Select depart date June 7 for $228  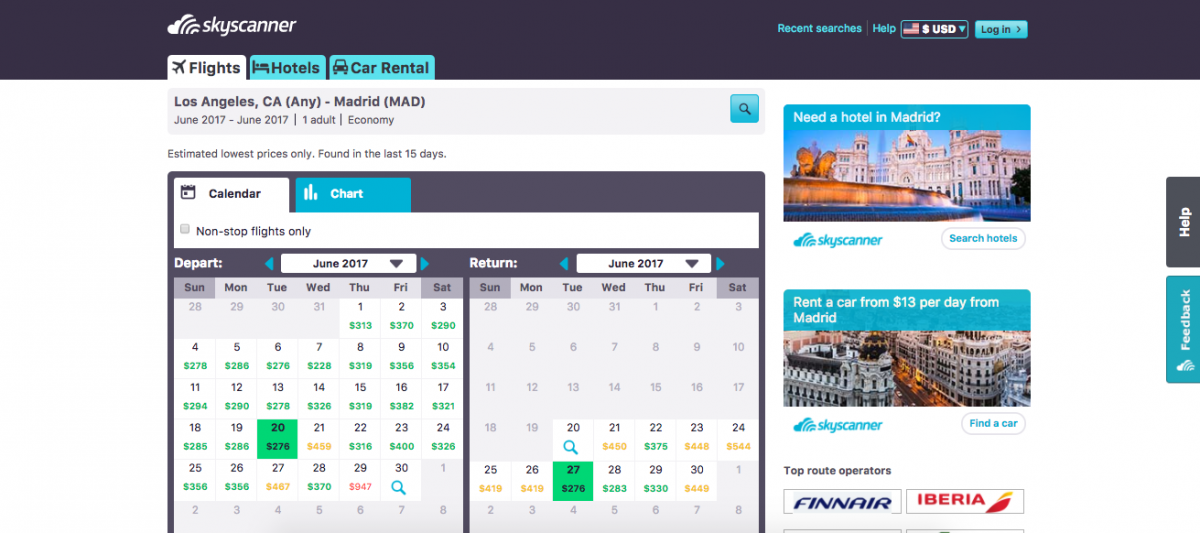[x=319, y=356]
